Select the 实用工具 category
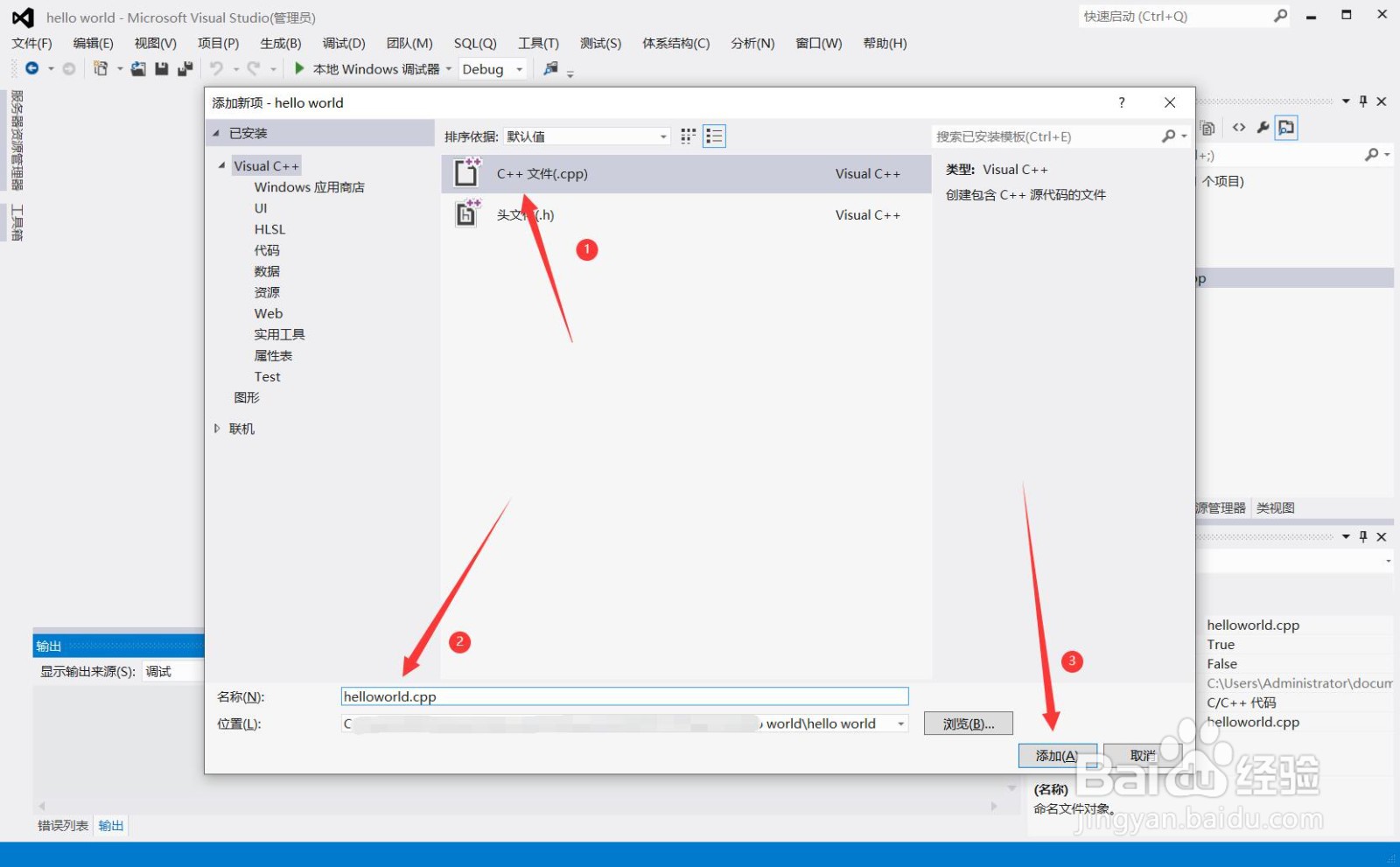Viewport: 1400px width, 867px height. (279, 334)
